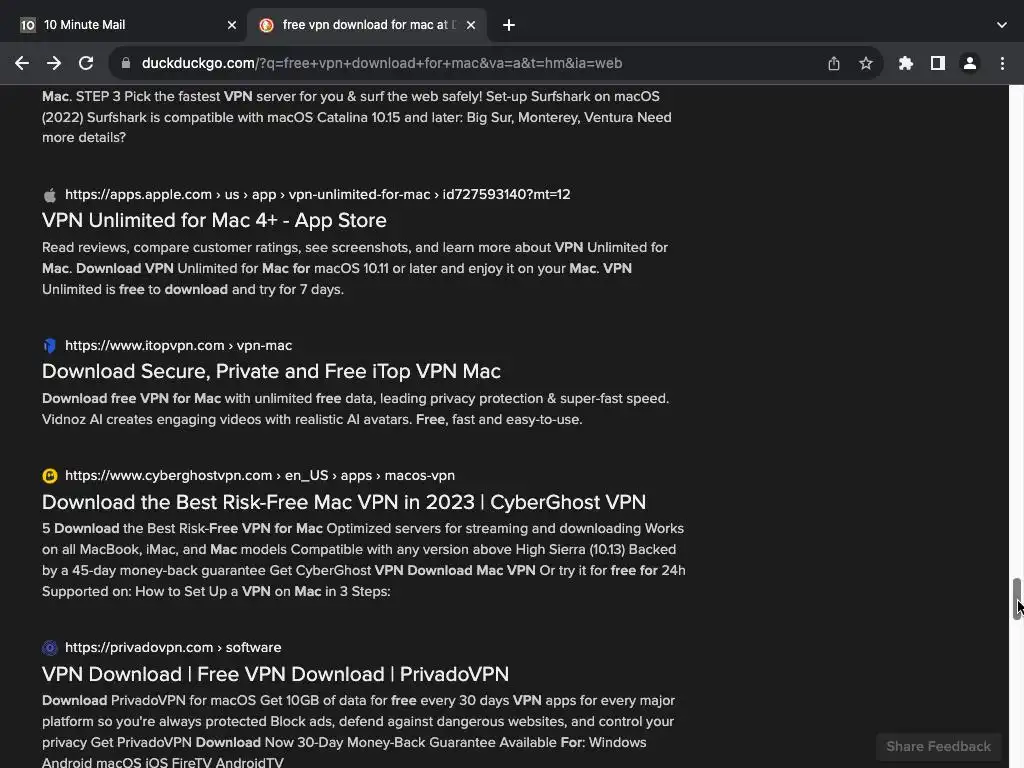Close the DuckDuckGo search tab
Image resolution: width=1024 pixels, height=768 pixels.
coord(471,25)
